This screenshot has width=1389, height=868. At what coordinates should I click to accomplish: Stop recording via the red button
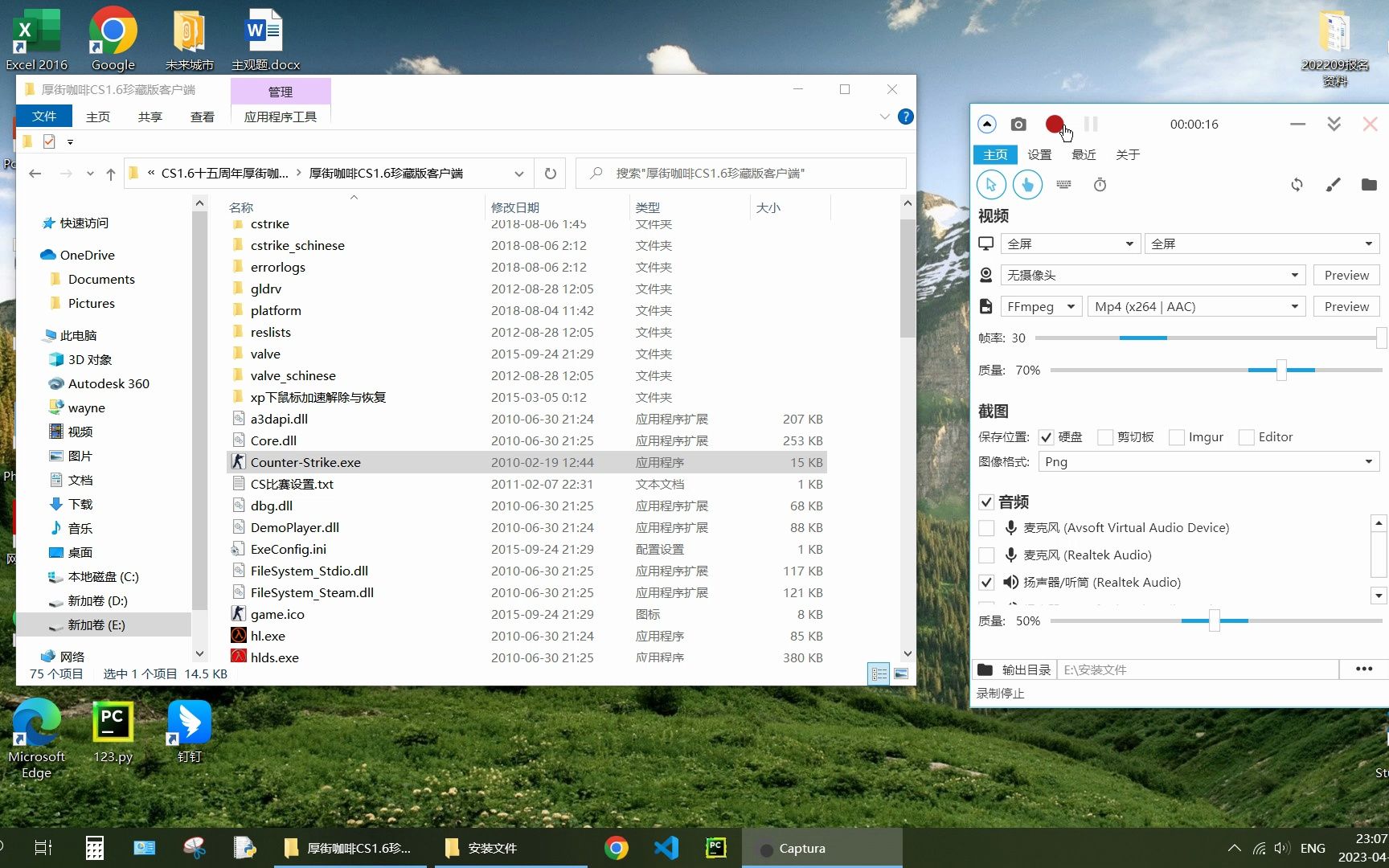point(1055,125)
